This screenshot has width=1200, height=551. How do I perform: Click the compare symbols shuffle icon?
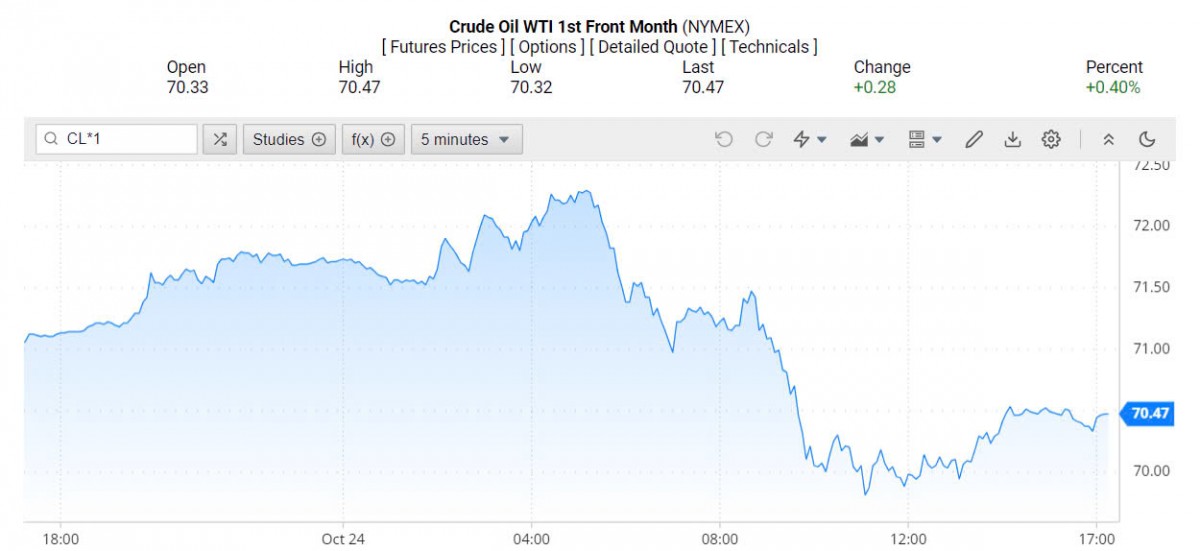point(220,140)
